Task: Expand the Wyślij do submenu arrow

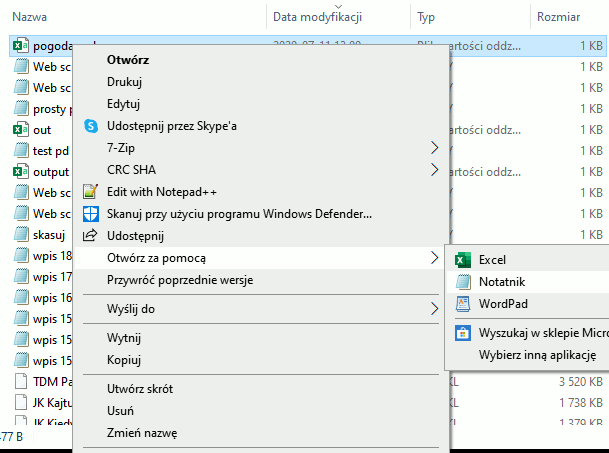Action: 435,309
